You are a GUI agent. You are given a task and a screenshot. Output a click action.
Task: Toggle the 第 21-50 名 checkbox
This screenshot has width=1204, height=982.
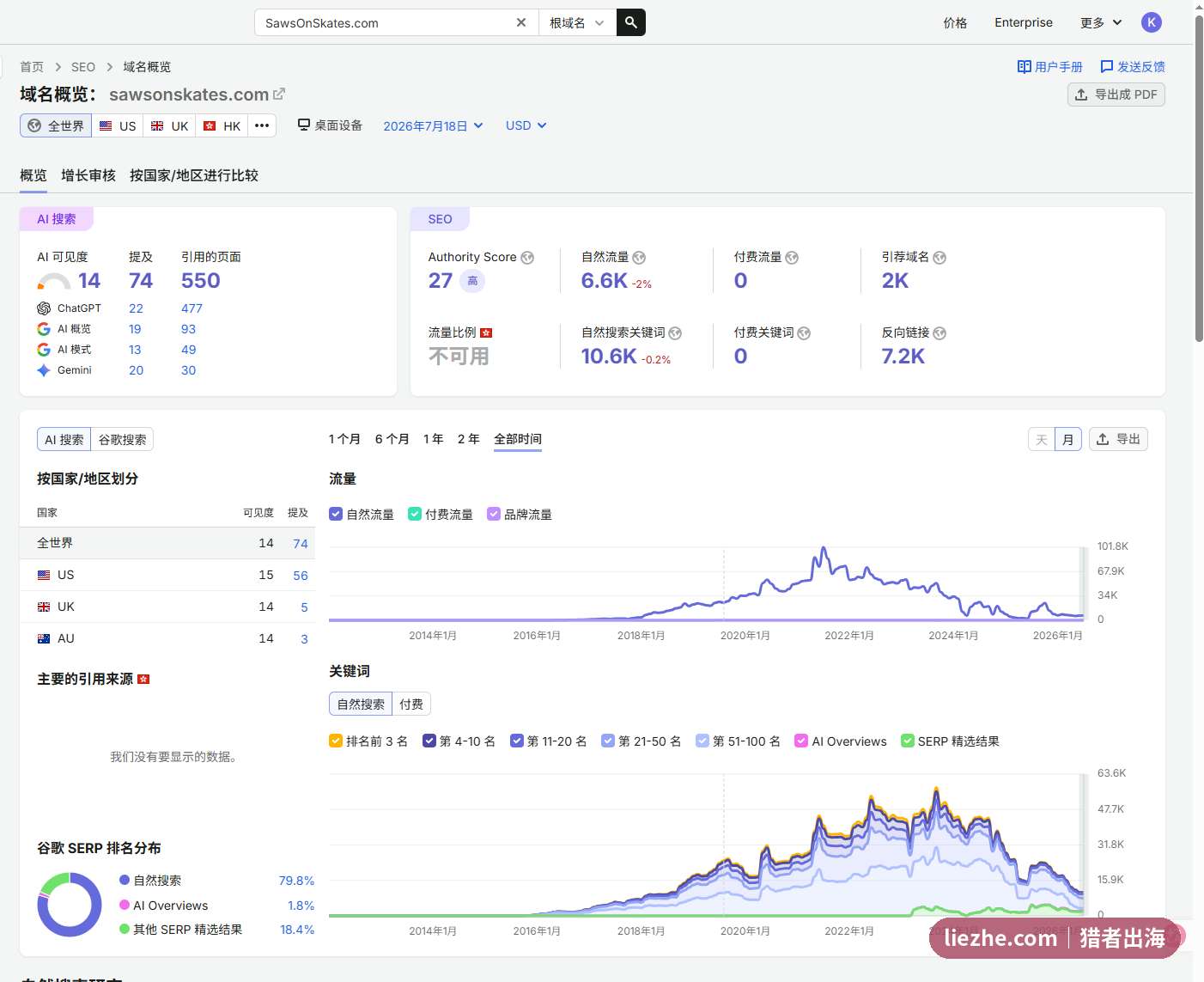[x=608, y=741]
